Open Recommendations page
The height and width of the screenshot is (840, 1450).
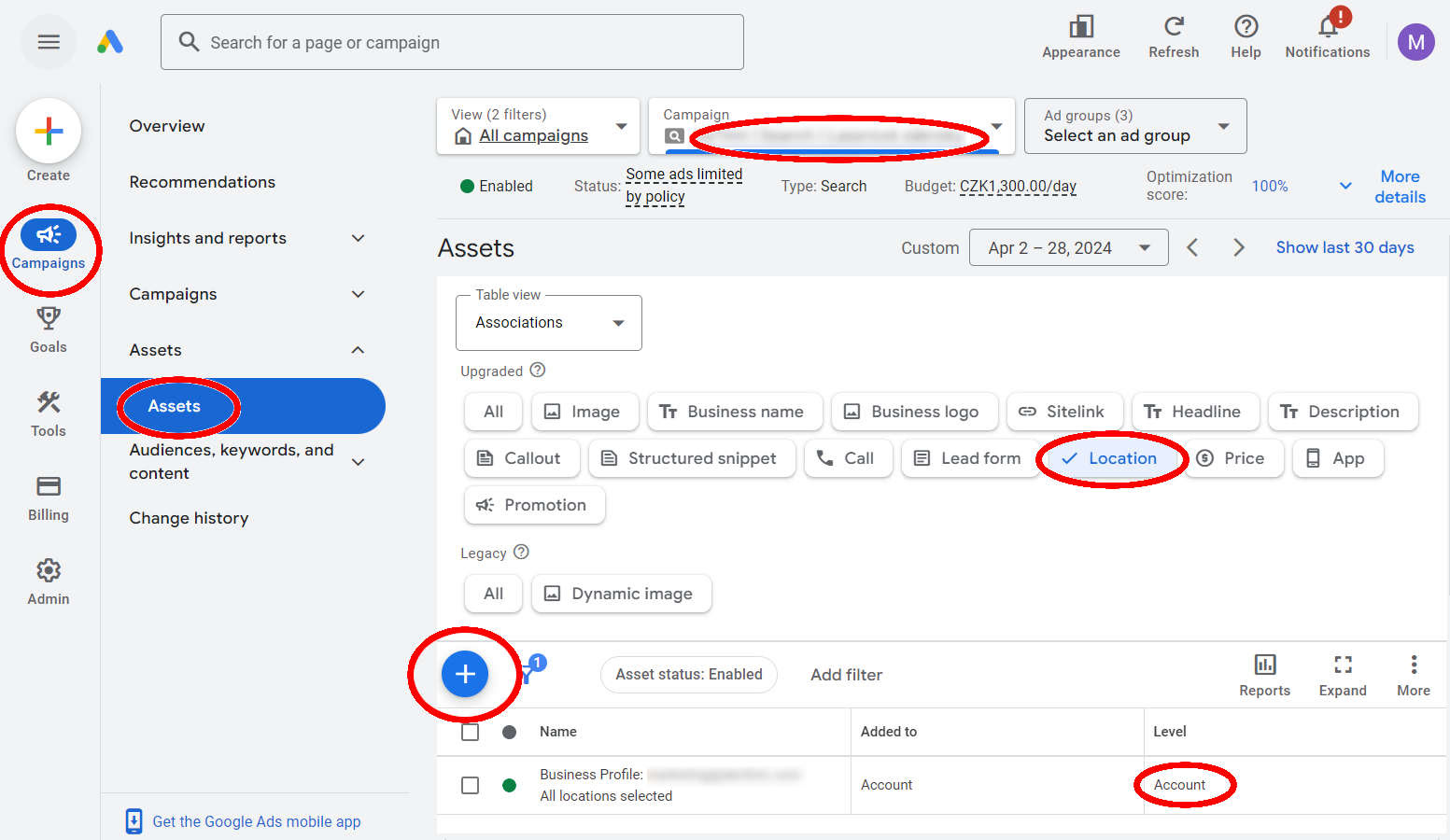pos(203,182)
